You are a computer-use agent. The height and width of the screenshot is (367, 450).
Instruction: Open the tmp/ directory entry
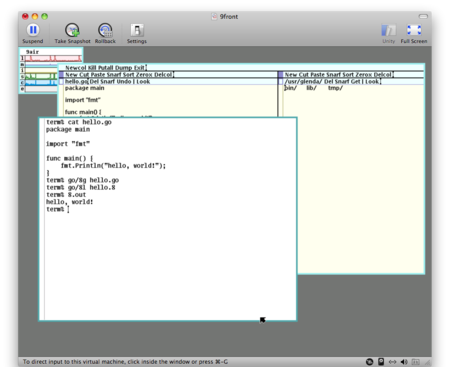335,88
